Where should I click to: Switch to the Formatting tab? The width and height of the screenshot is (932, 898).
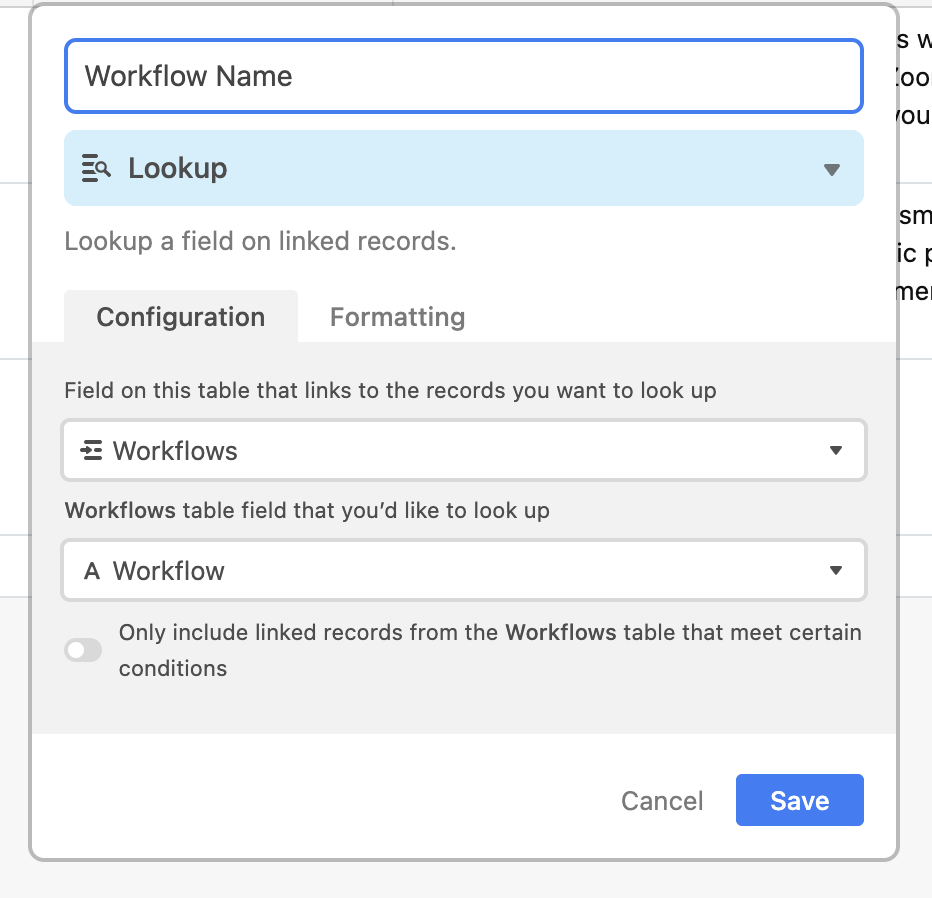(397, 317)
